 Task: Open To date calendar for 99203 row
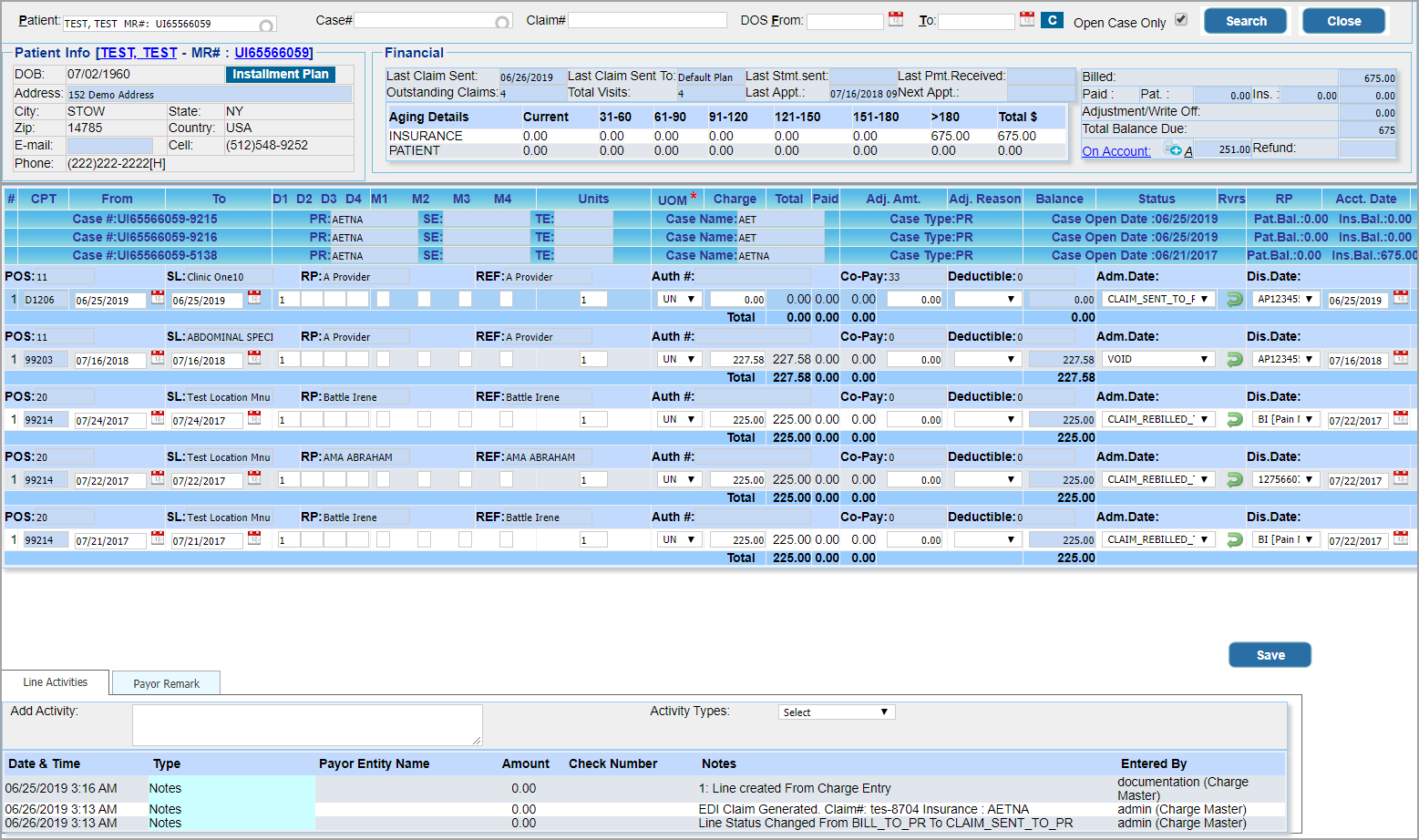tap(254, 358)
